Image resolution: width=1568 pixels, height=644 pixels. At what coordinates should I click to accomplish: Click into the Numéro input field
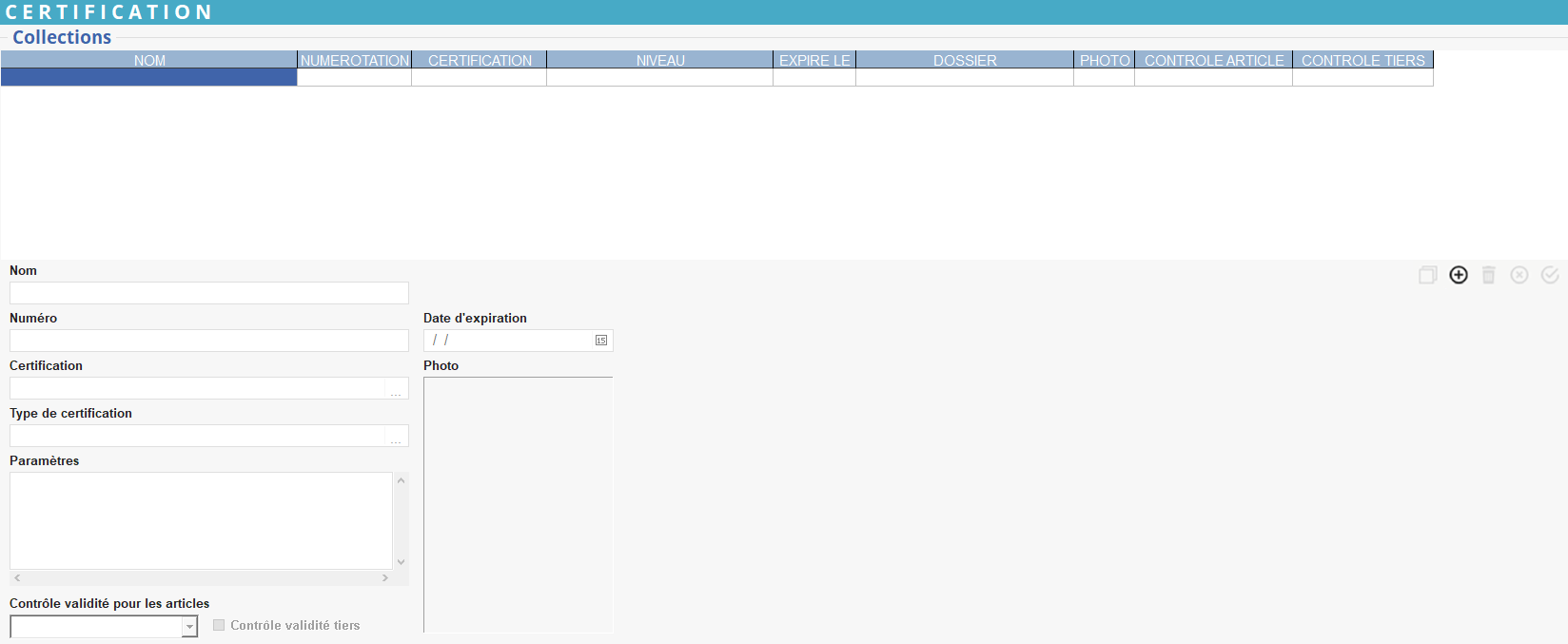coord(209,341)
